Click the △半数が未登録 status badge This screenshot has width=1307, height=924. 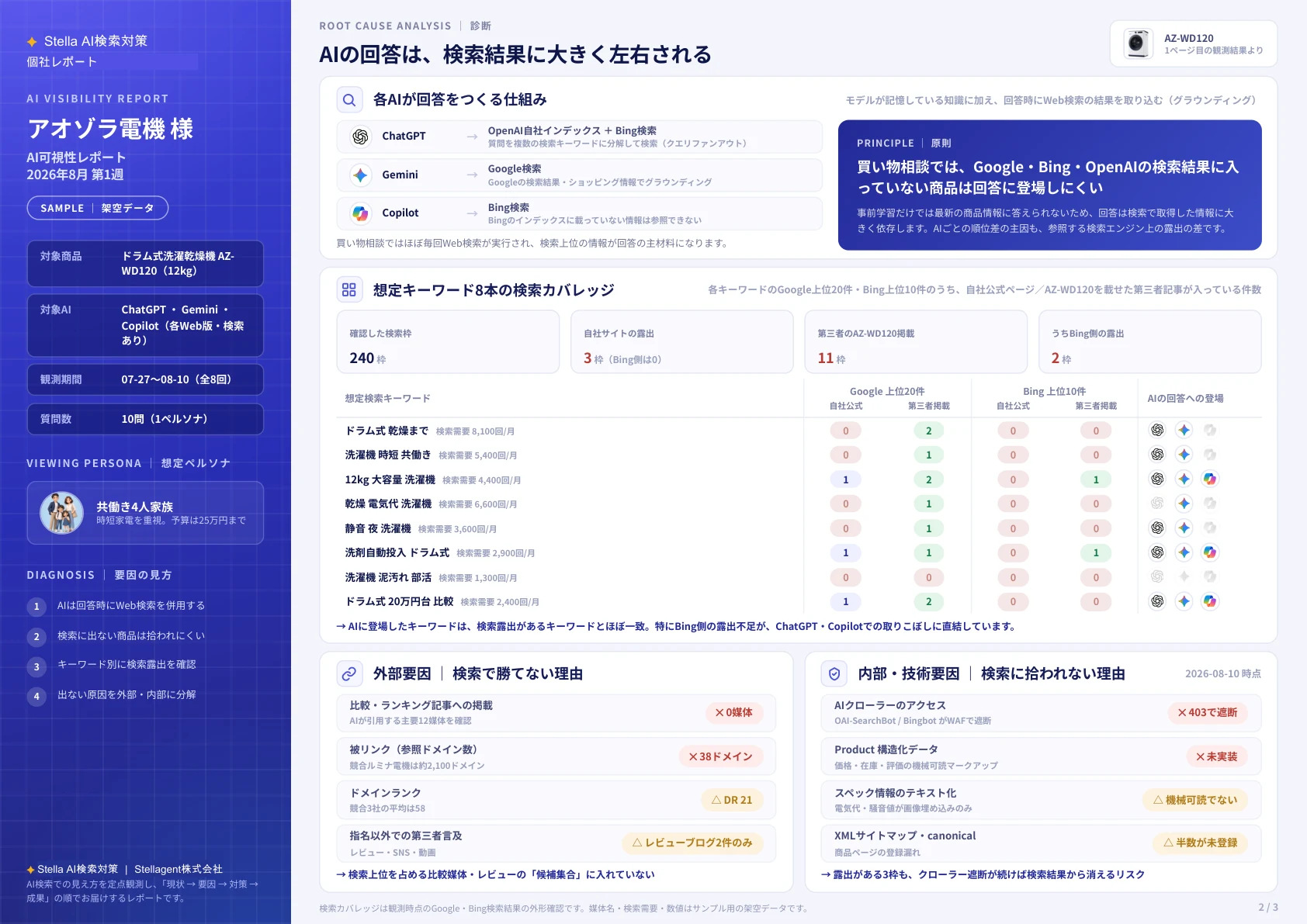click(x=1201, y=843)
